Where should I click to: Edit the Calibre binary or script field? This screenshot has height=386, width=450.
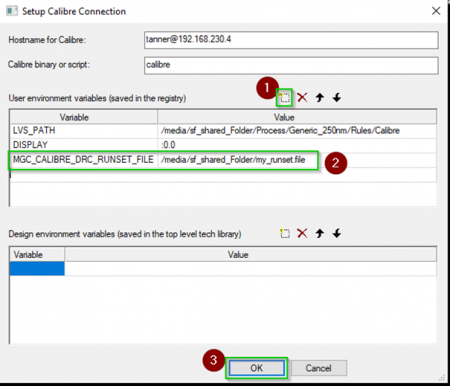click(291, 65)
